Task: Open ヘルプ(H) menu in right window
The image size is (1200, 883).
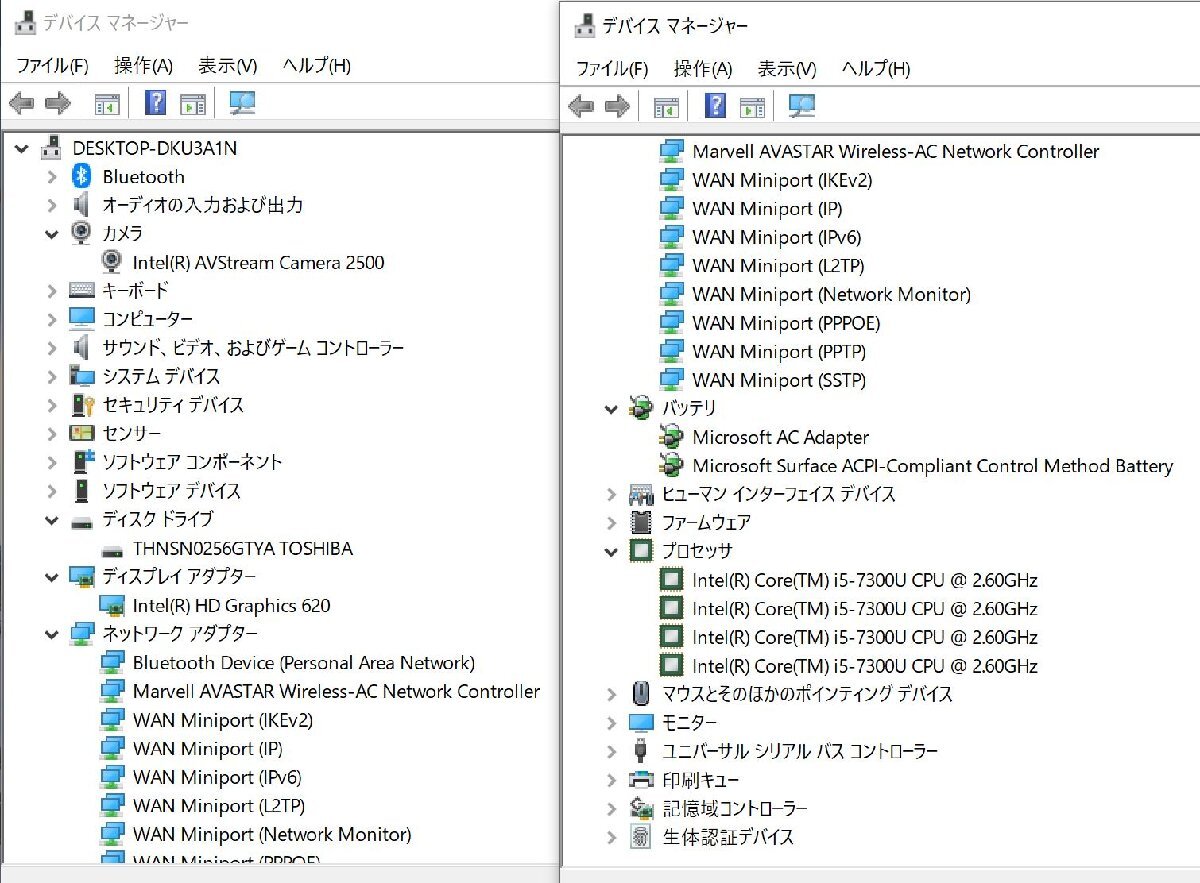Action: click(x=876, y=69)
